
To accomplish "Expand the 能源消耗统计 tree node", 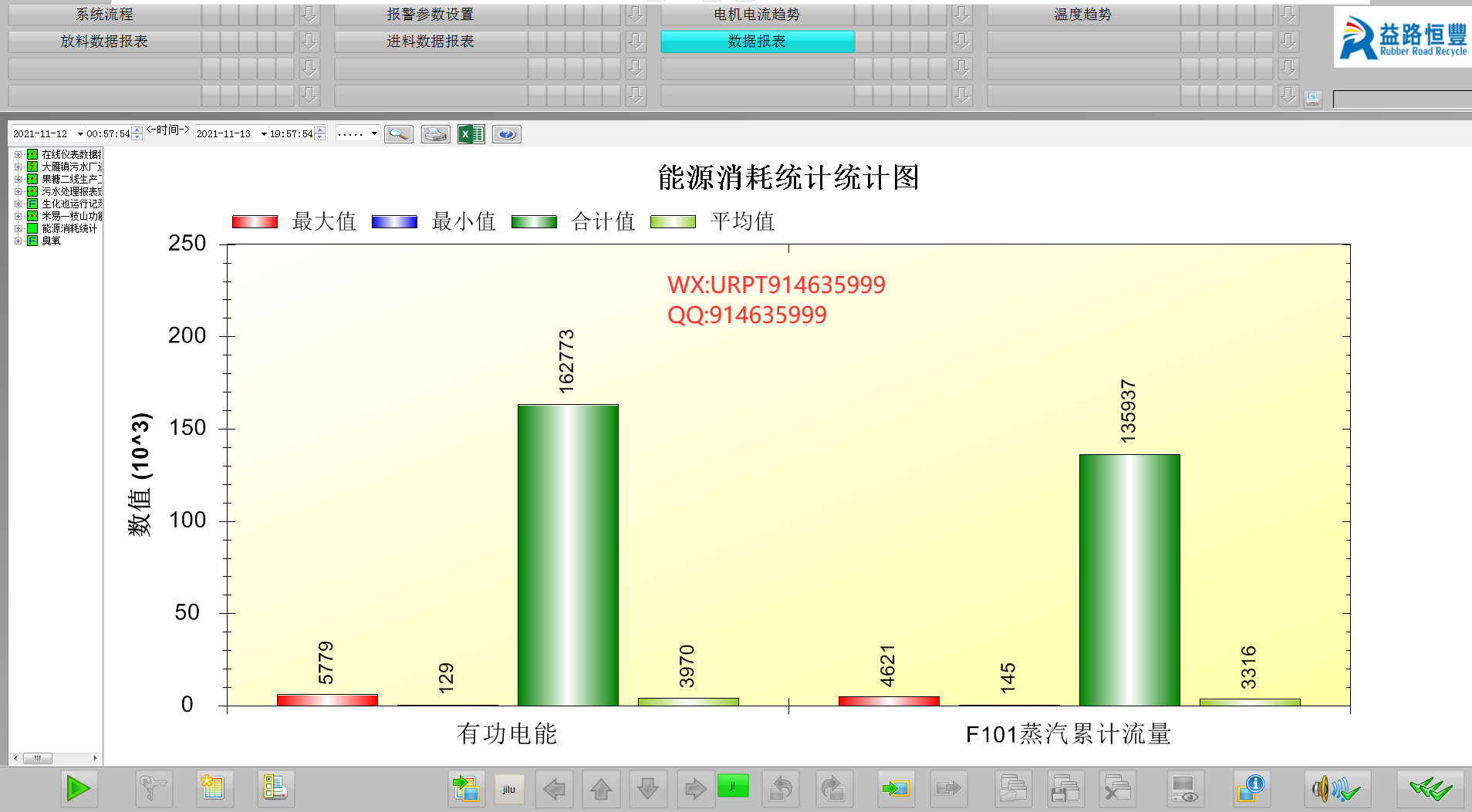I will [x=18, y=228].
